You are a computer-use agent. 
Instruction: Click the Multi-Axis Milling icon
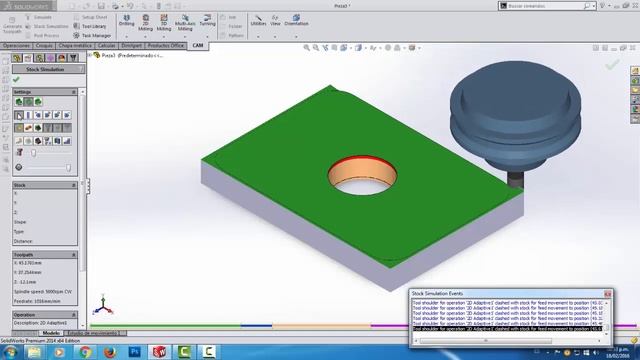185,22
